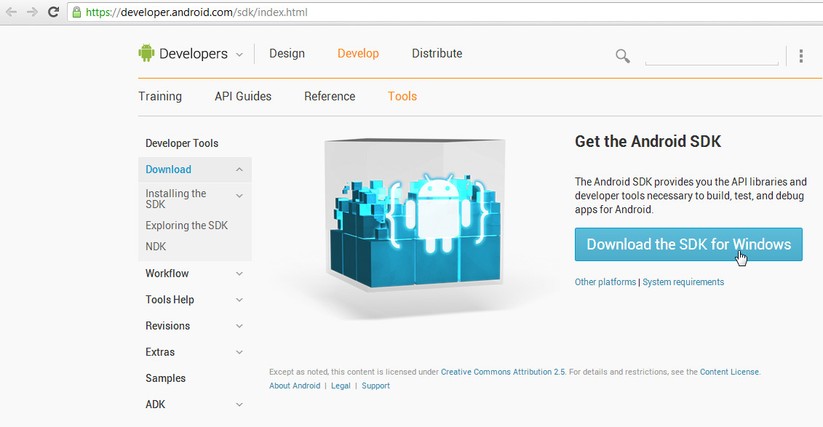823x427 pixels.
Task: Click Download the SDK for Windows button
Action: click(689, 244)
